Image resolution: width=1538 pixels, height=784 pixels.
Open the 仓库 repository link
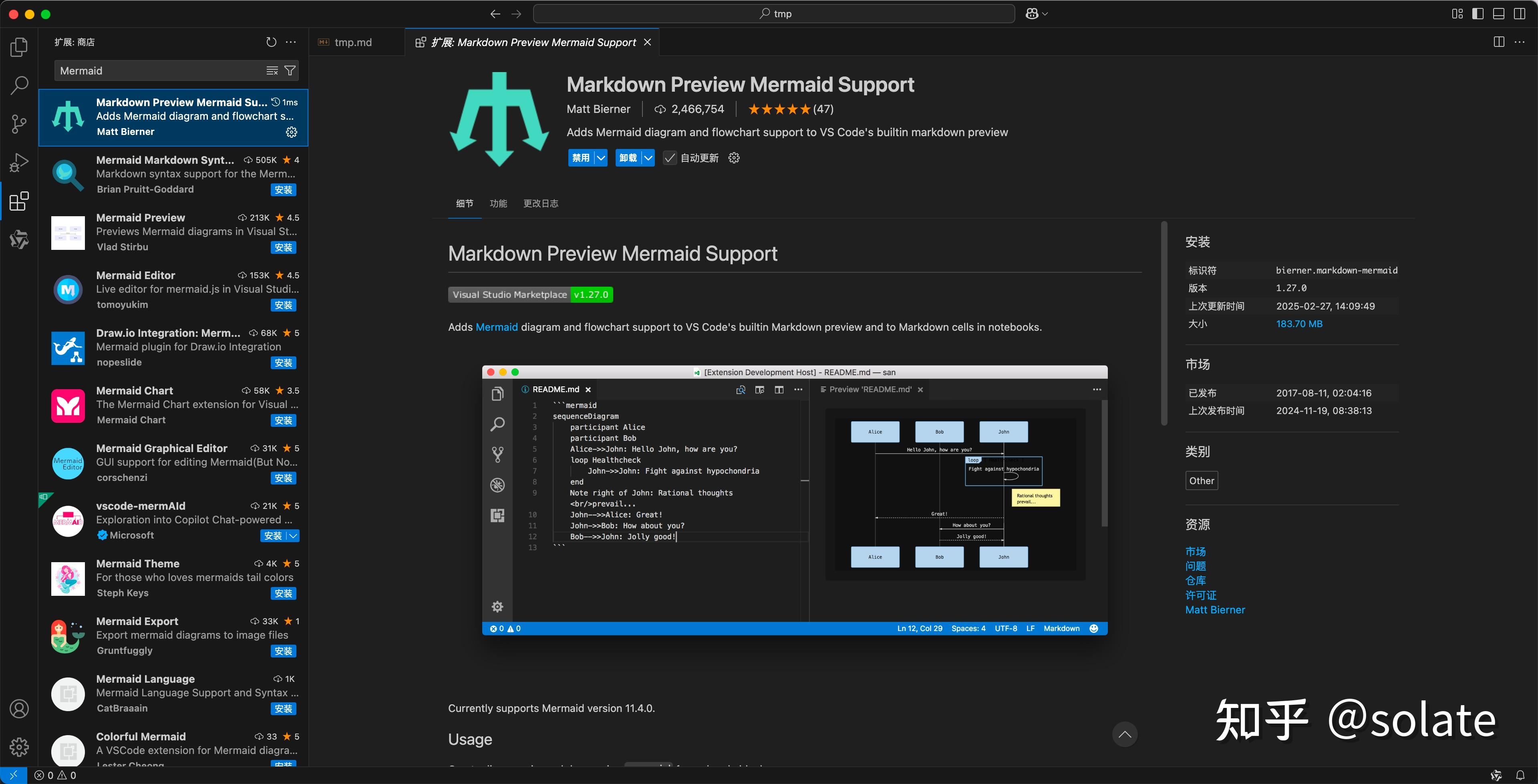coord(1196,580)
